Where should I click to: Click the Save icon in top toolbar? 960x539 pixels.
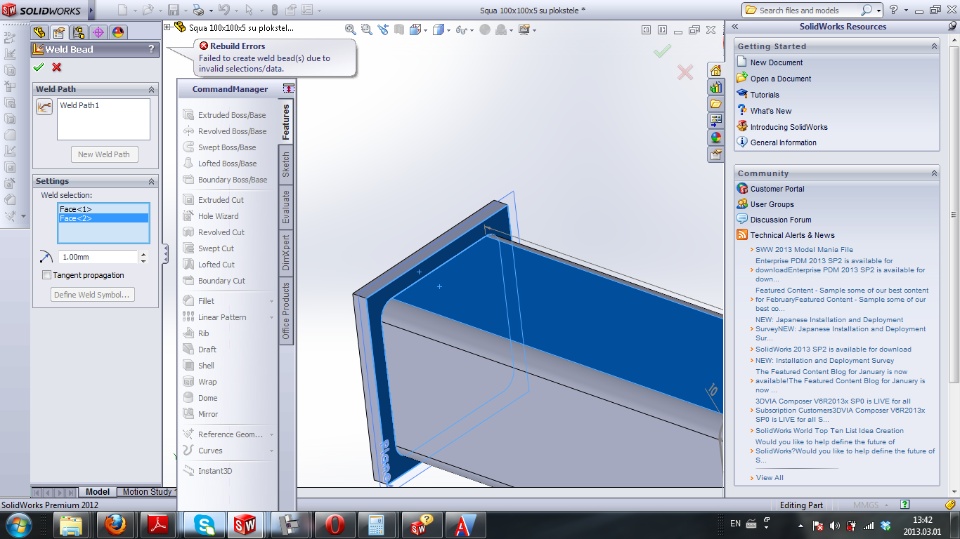(x=173, y=10)
